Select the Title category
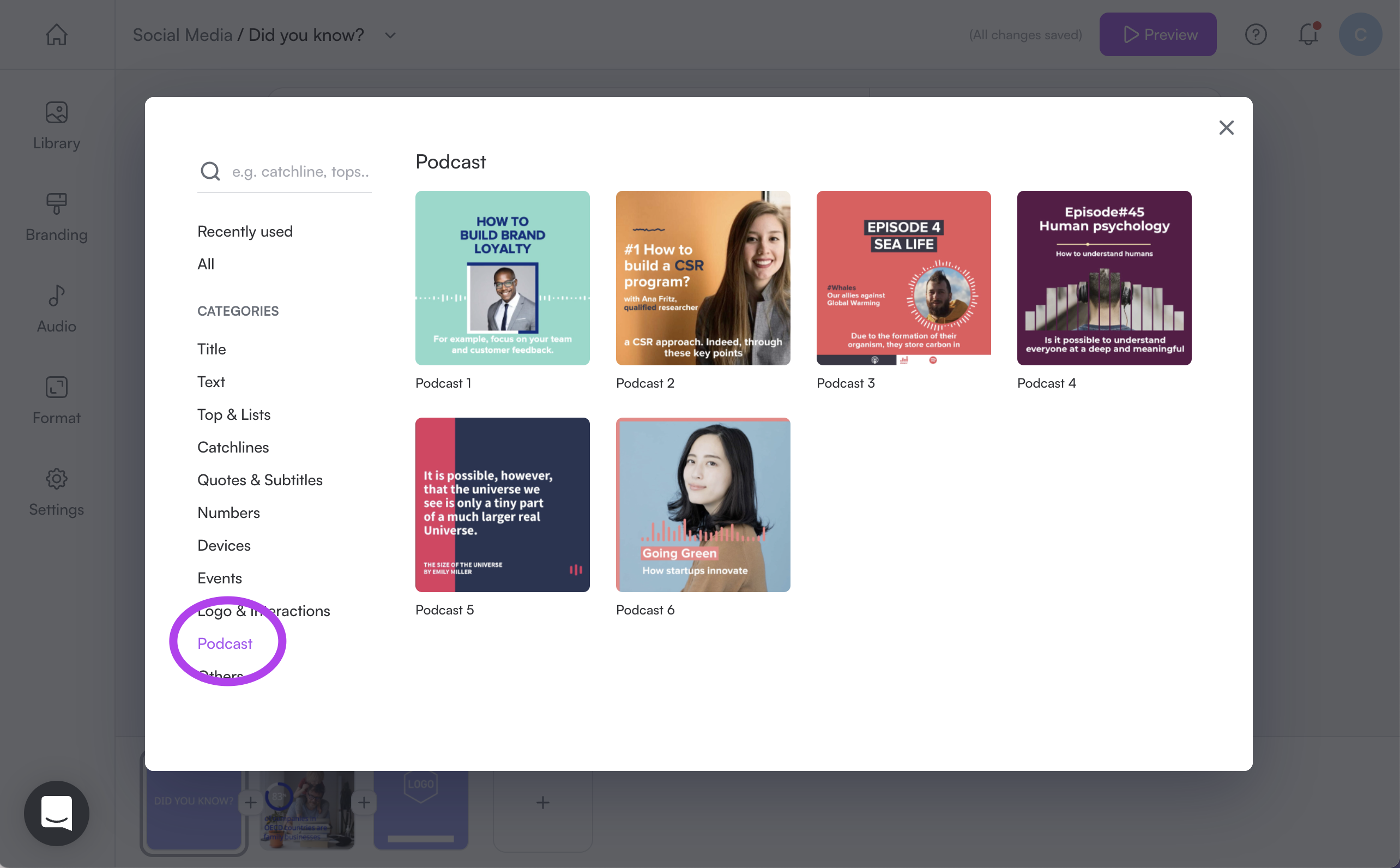The image size is (1400, 868). [x=211, y=349]
